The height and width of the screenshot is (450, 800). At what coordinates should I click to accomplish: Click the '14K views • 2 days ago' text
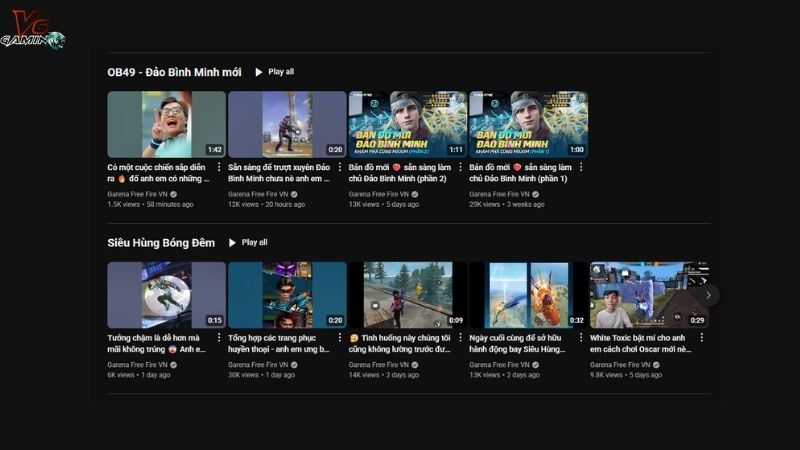pyautogui.click(x=384, y=374)
